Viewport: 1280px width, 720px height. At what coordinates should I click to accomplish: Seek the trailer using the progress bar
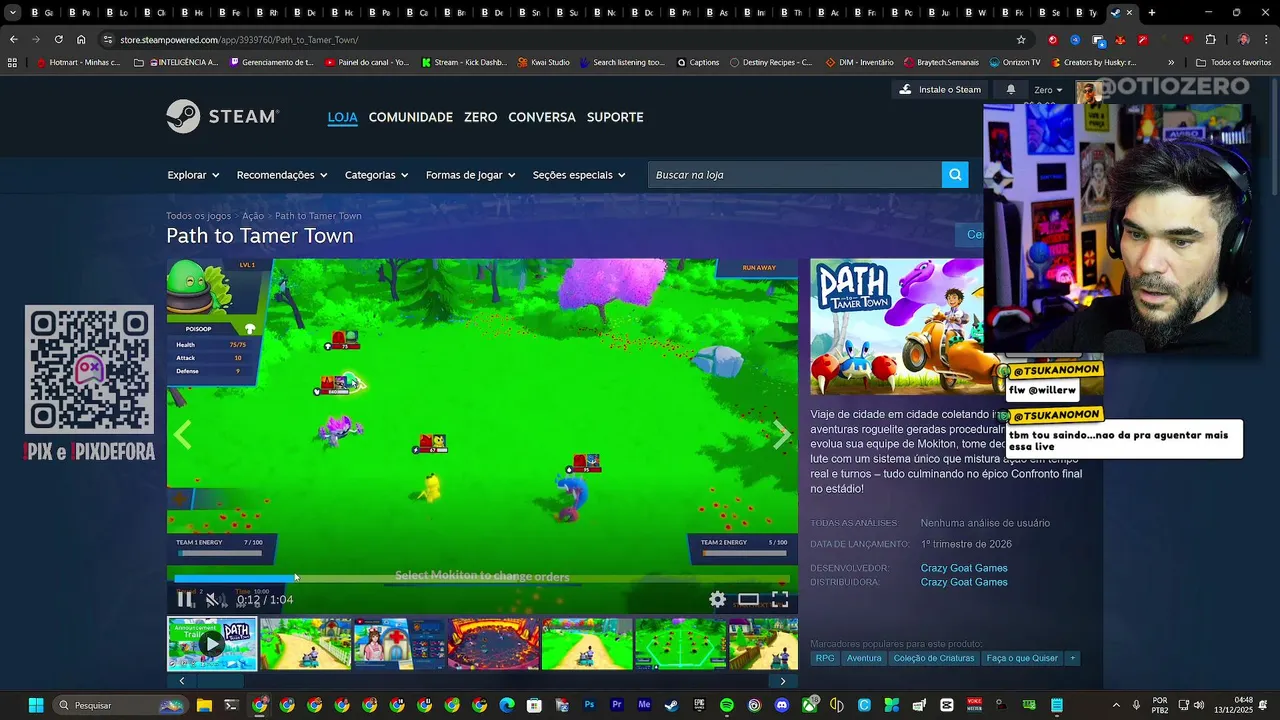pyautogui.click(x=482, y=577)
